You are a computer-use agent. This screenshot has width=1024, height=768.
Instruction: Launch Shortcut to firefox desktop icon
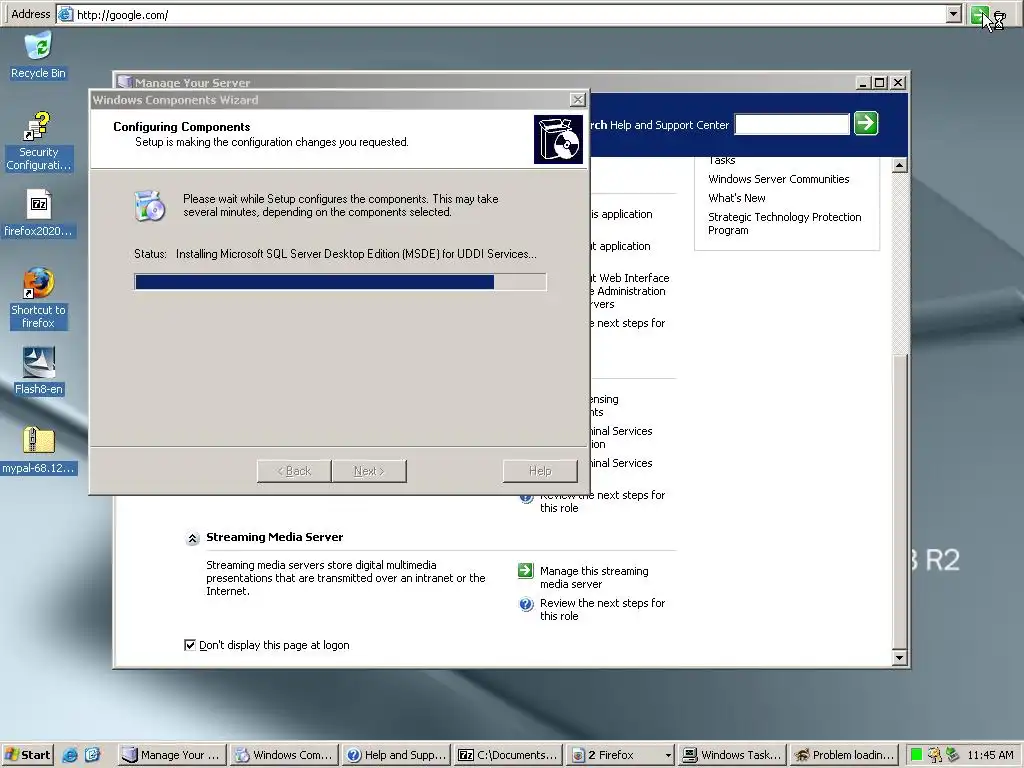coord(39,298)
